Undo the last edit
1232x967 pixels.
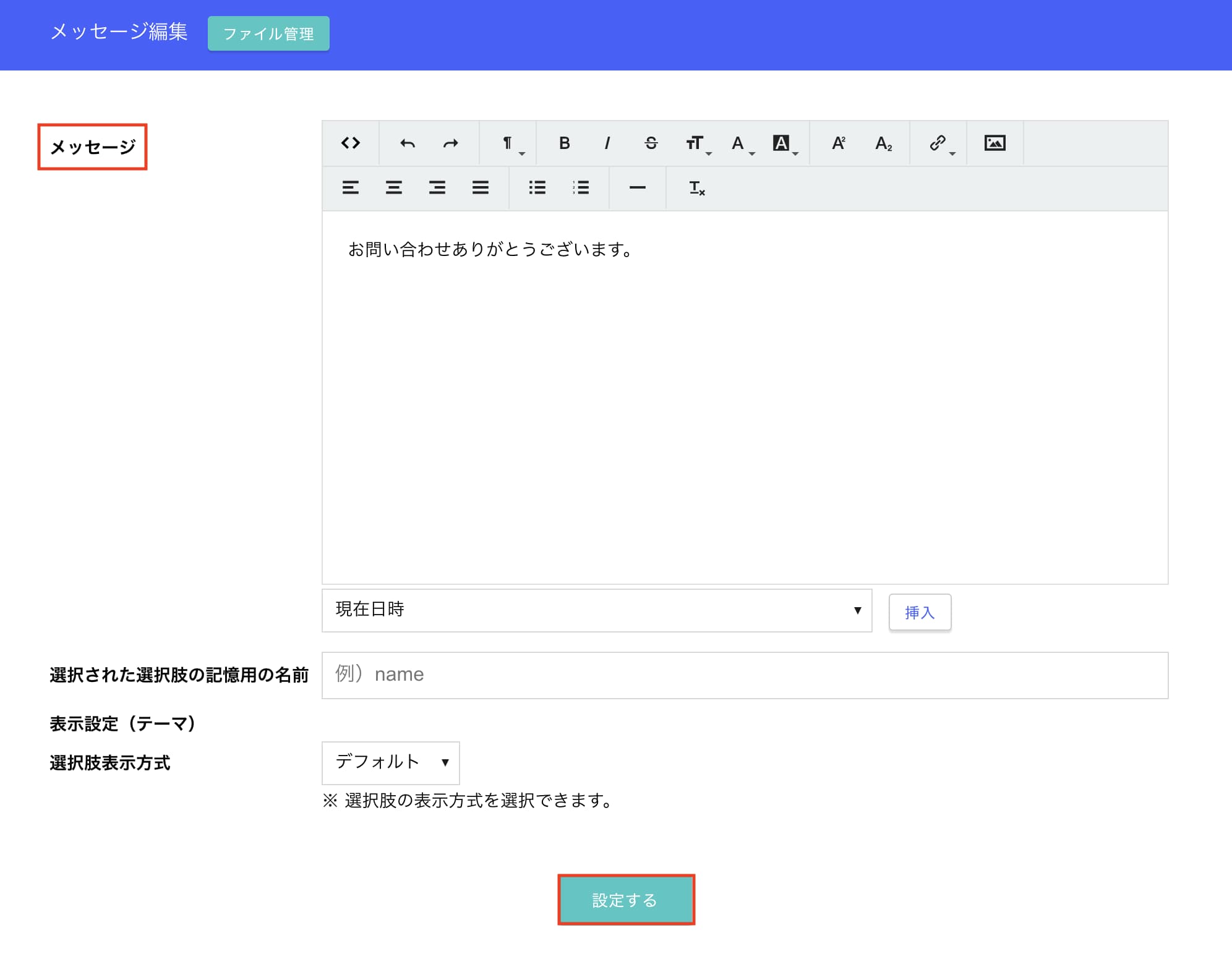tap(408, 143)
